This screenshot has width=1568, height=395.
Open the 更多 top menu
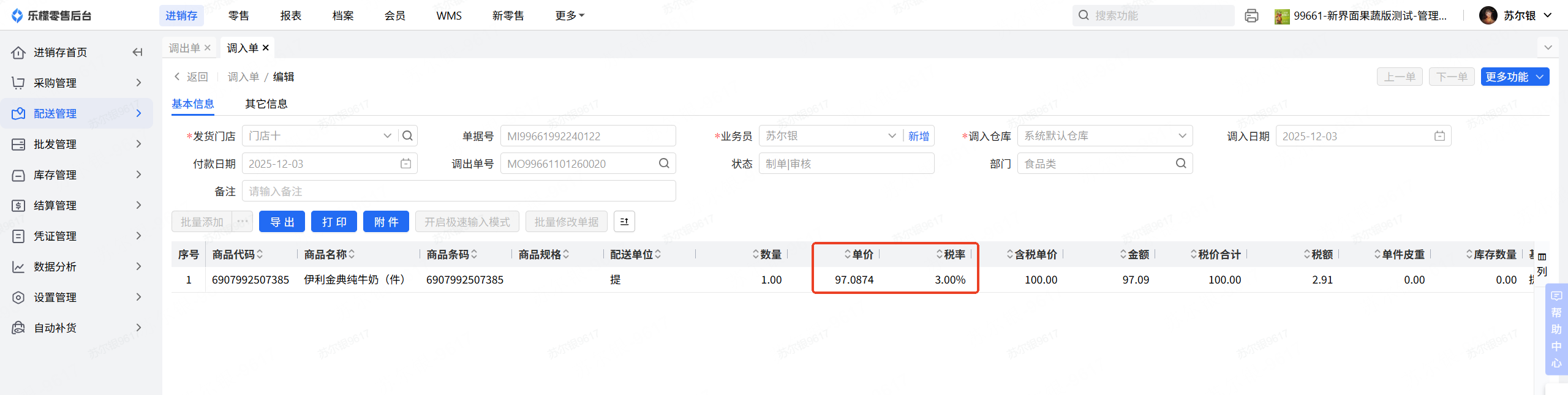[x=570, y=16]
